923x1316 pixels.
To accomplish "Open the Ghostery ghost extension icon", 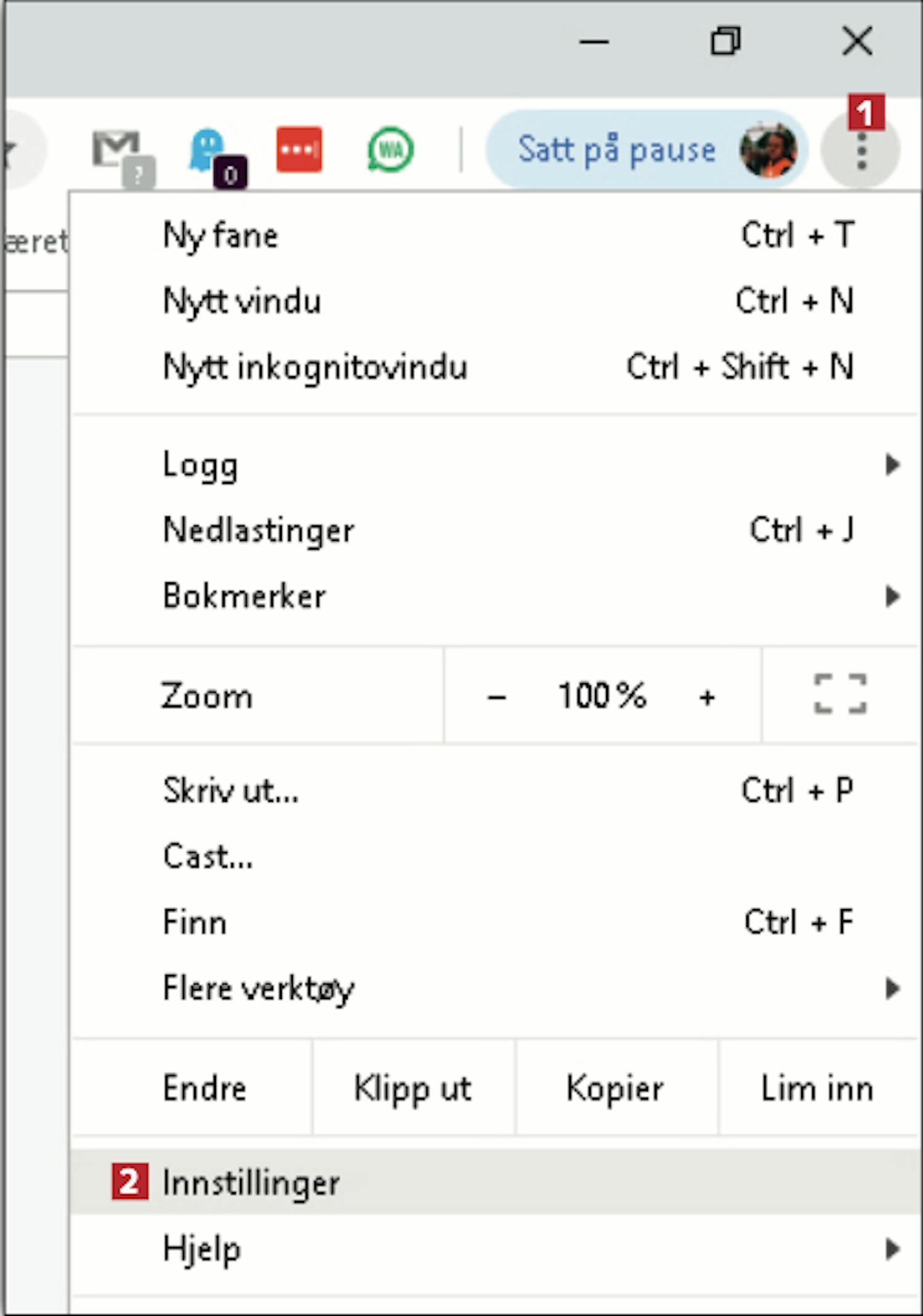I will click(207, 150).
